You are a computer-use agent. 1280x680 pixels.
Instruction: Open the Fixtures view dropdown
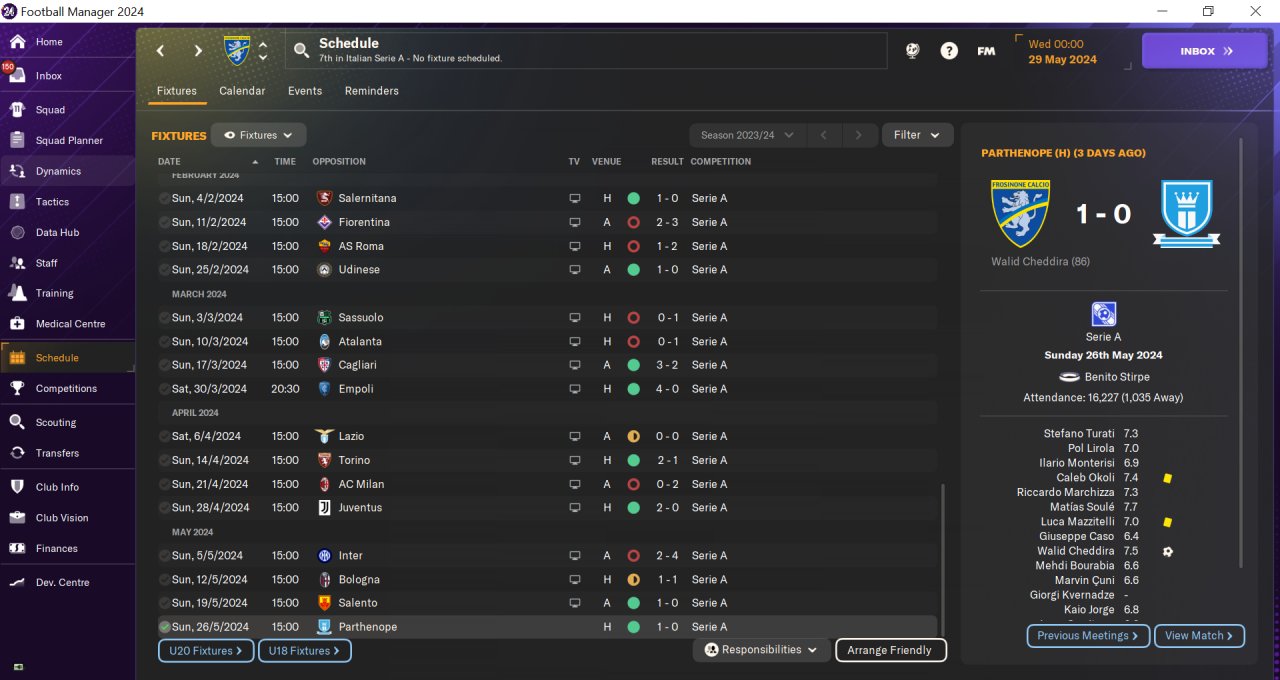(258, 135)
